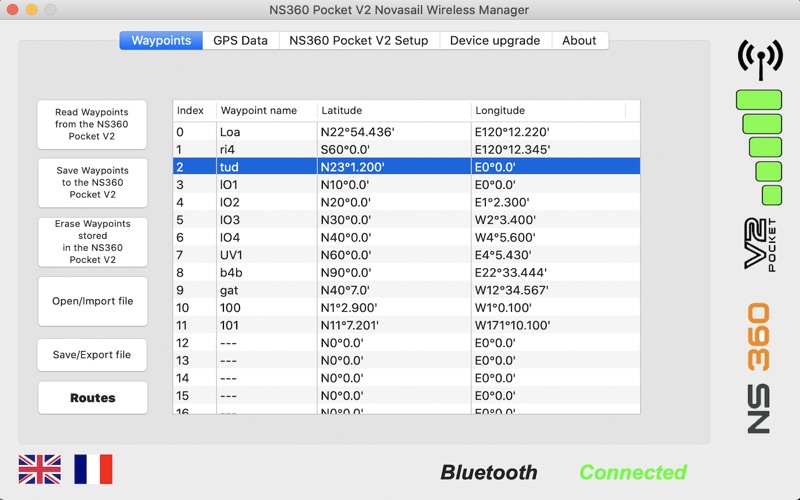
Task: Click longitude W12°34.567'
Action: (512, 290)
